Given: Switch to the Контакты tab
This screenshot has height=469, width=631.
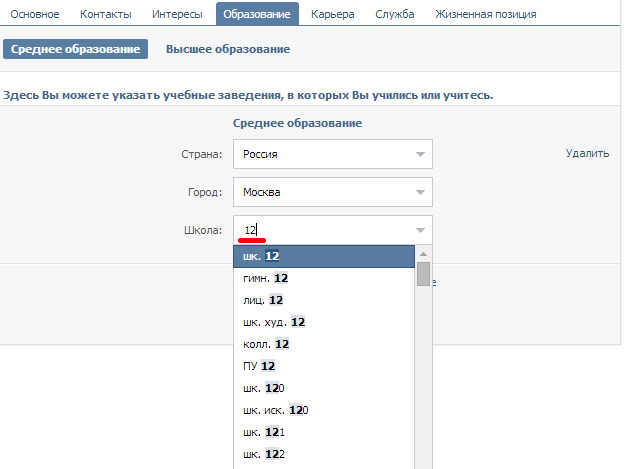Looking at the screenshot, I should coord(105,14).
